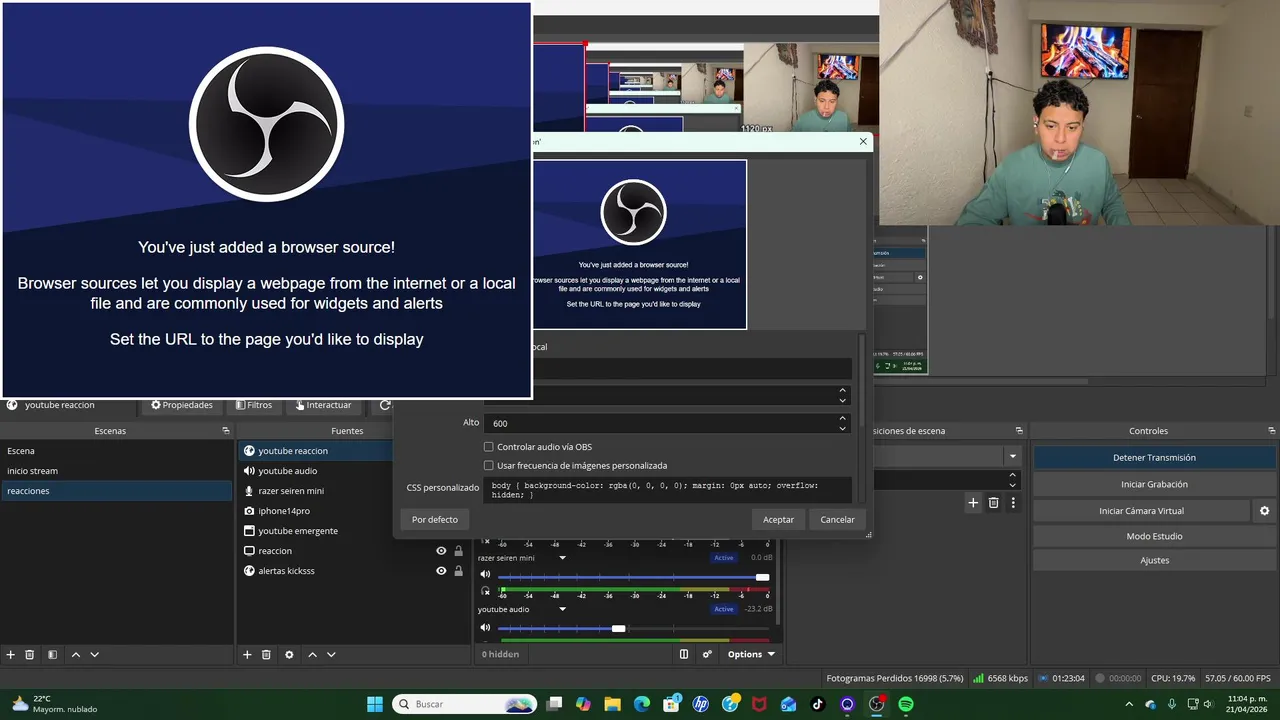Show hidden system tray icons chevron
Image resolution: width=1280 pixels, height=720 pixels.
pyautogui.click(x=1129, y=704)
